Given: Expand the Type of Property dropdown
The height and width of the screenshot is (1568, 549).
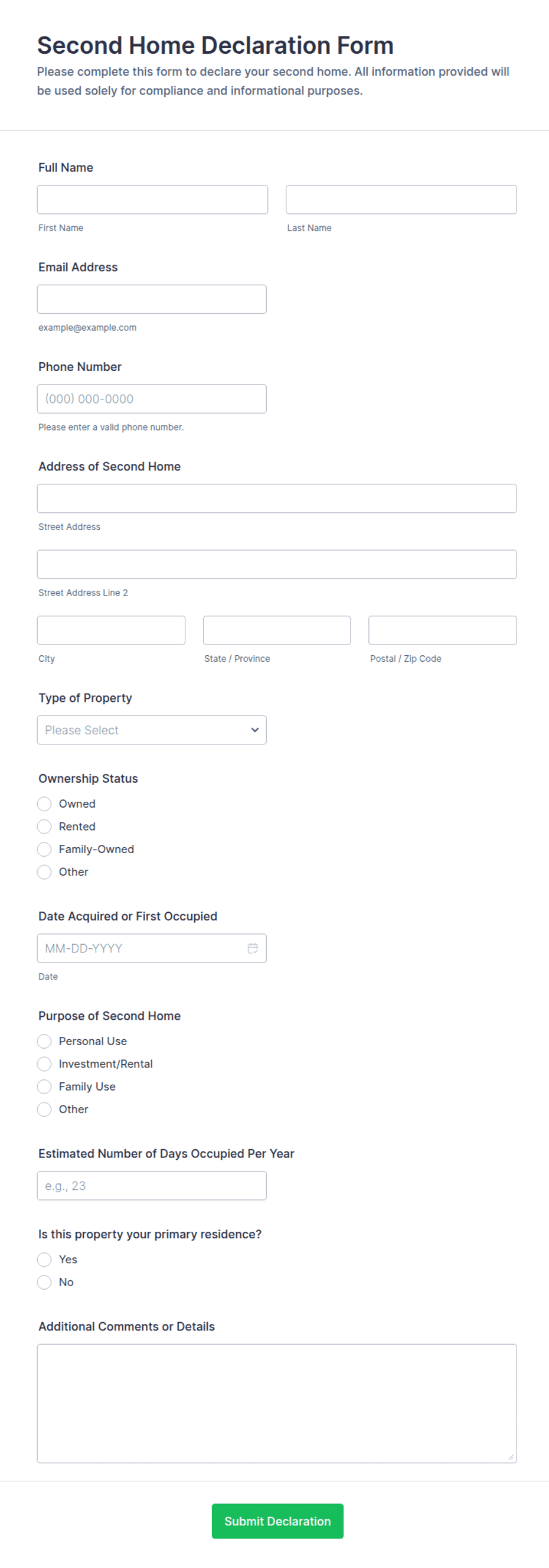Looking at the screenshot, I should (151, 729).
